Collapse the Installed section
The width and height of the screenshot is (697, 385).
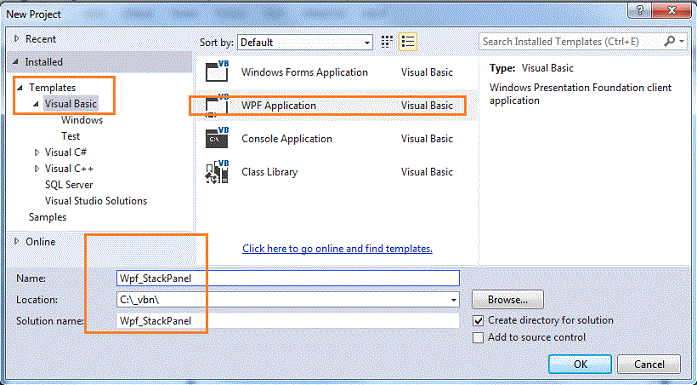point(16,62)
